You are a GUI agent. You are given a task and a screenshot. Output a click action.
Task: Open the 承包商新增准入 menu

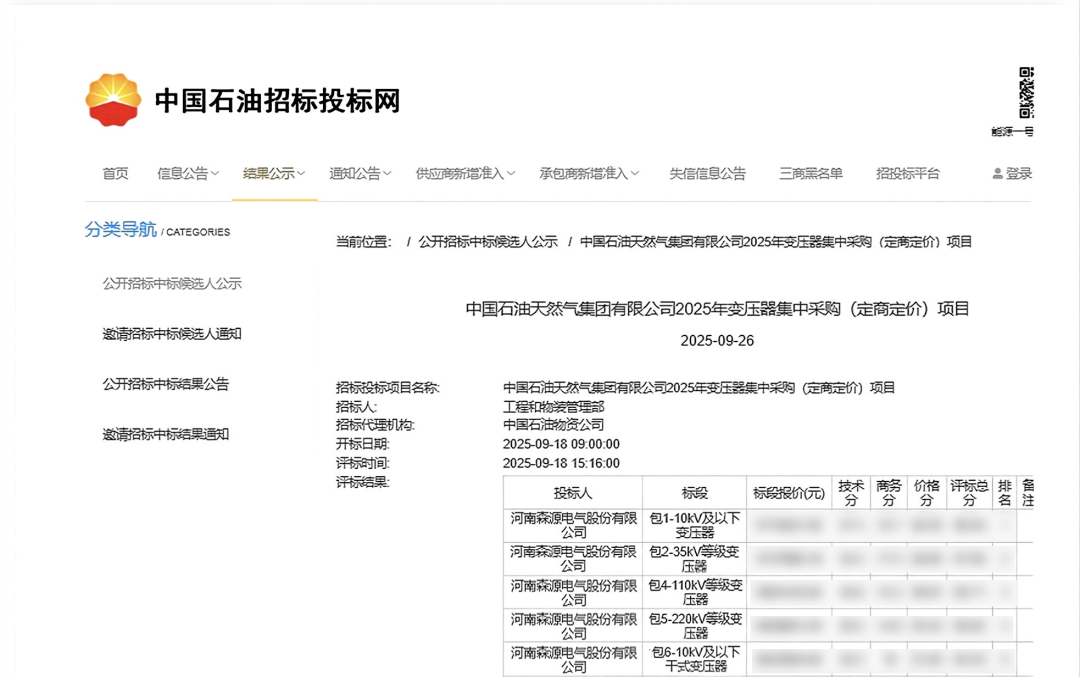coord(584,174)
